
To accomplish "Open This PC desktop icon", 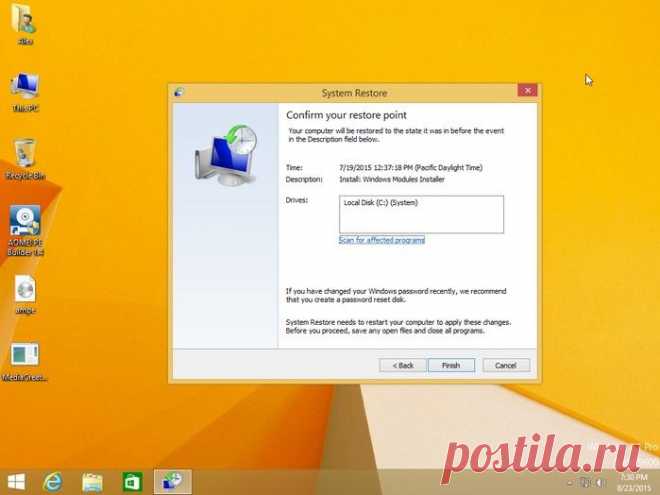I will [25, 92].
